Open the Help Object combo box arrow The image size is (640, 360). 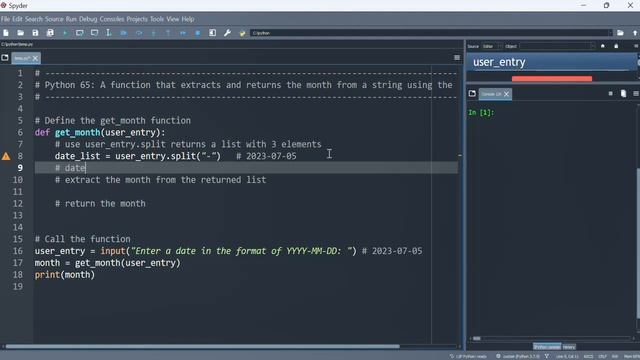click(592, 46)
